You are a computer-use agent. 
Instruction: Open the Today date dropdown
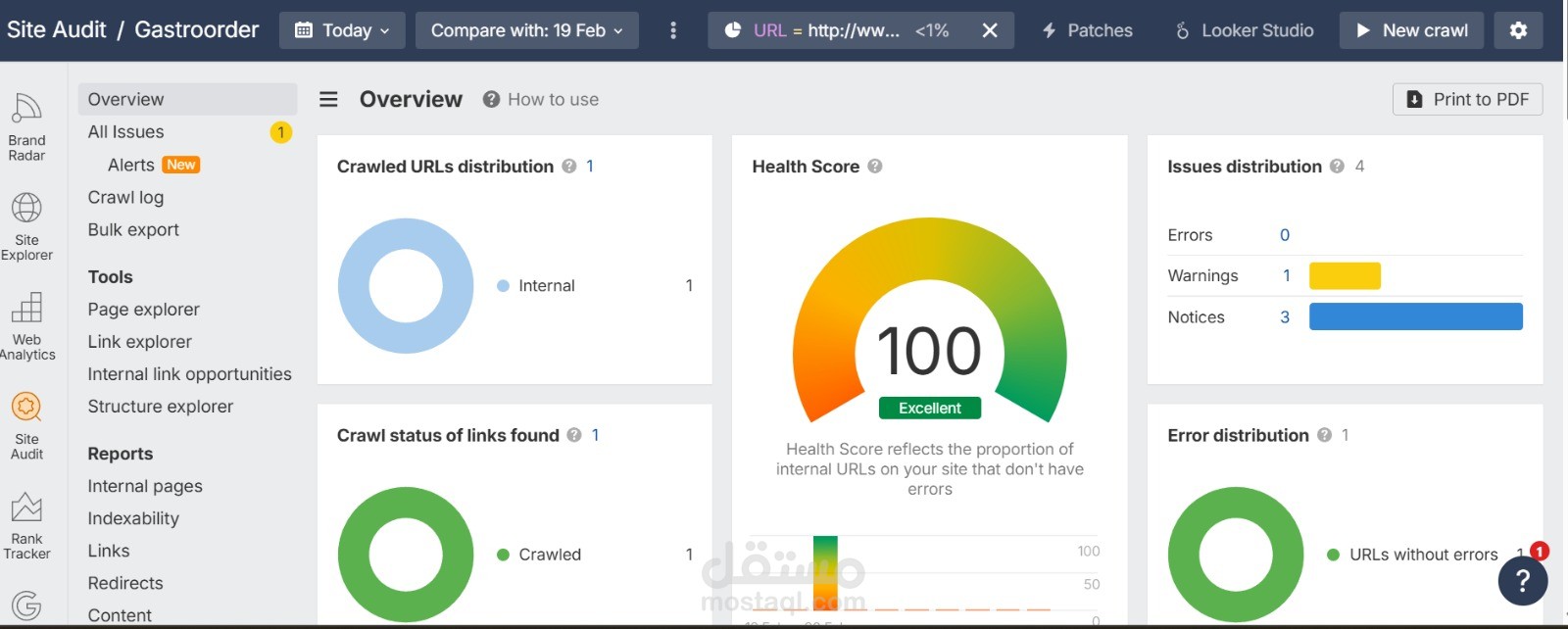342,30
